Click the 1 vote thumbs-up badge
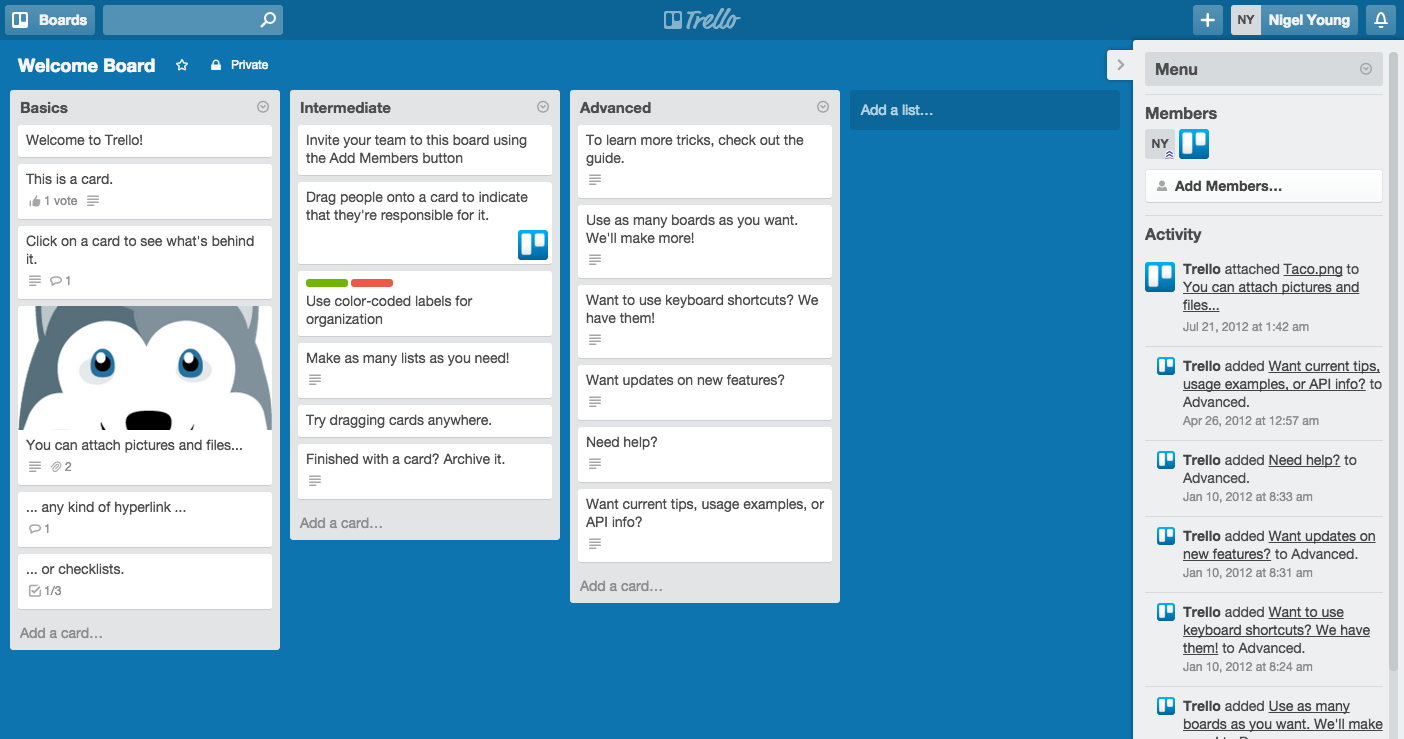 pos(53,201)
